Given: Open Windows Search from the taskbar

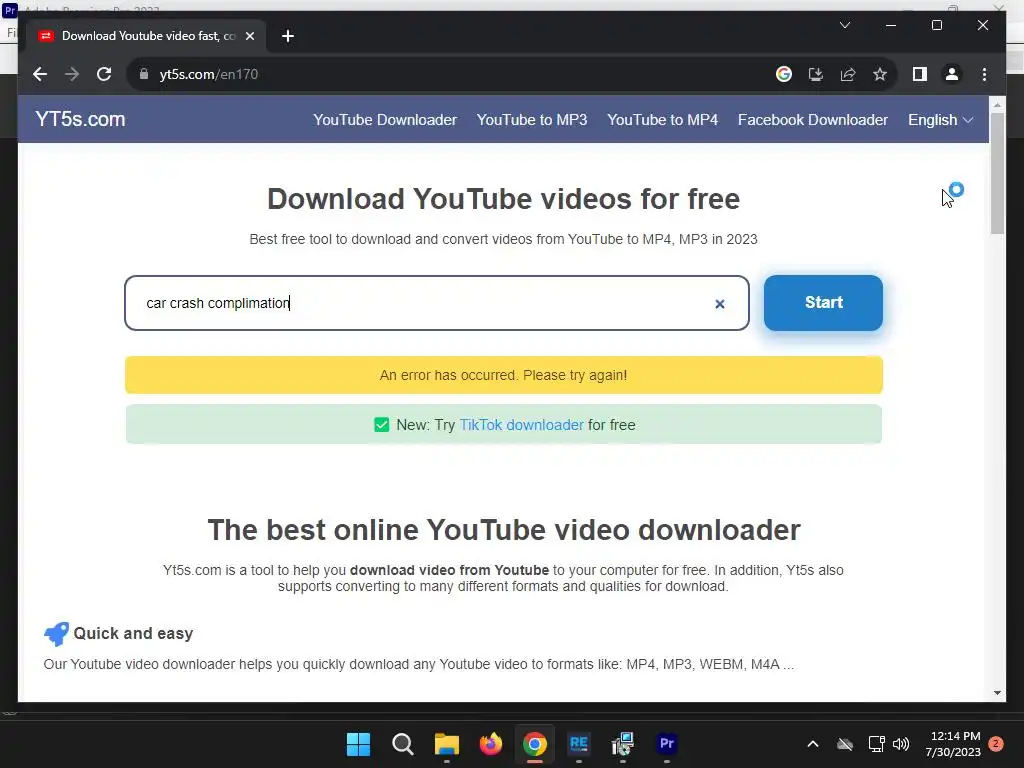Looking at the screenshot, I should click(402, 744).
